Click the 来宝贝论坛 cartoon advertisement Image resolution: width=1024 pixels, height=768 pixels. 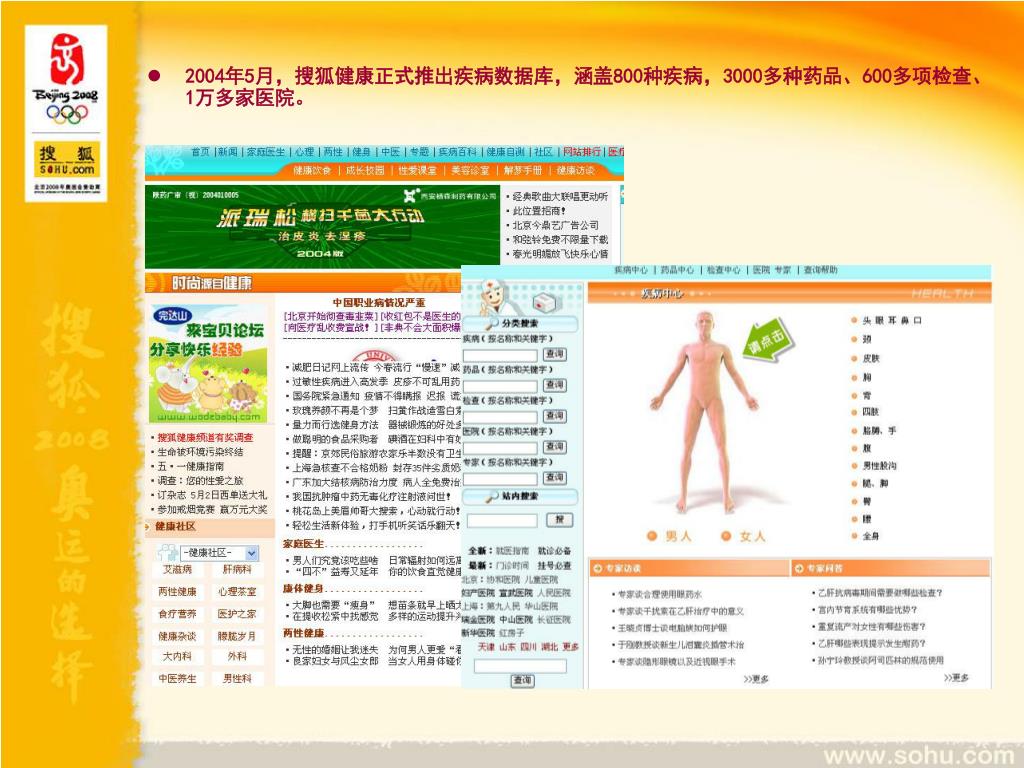click(x=208, y=363)
